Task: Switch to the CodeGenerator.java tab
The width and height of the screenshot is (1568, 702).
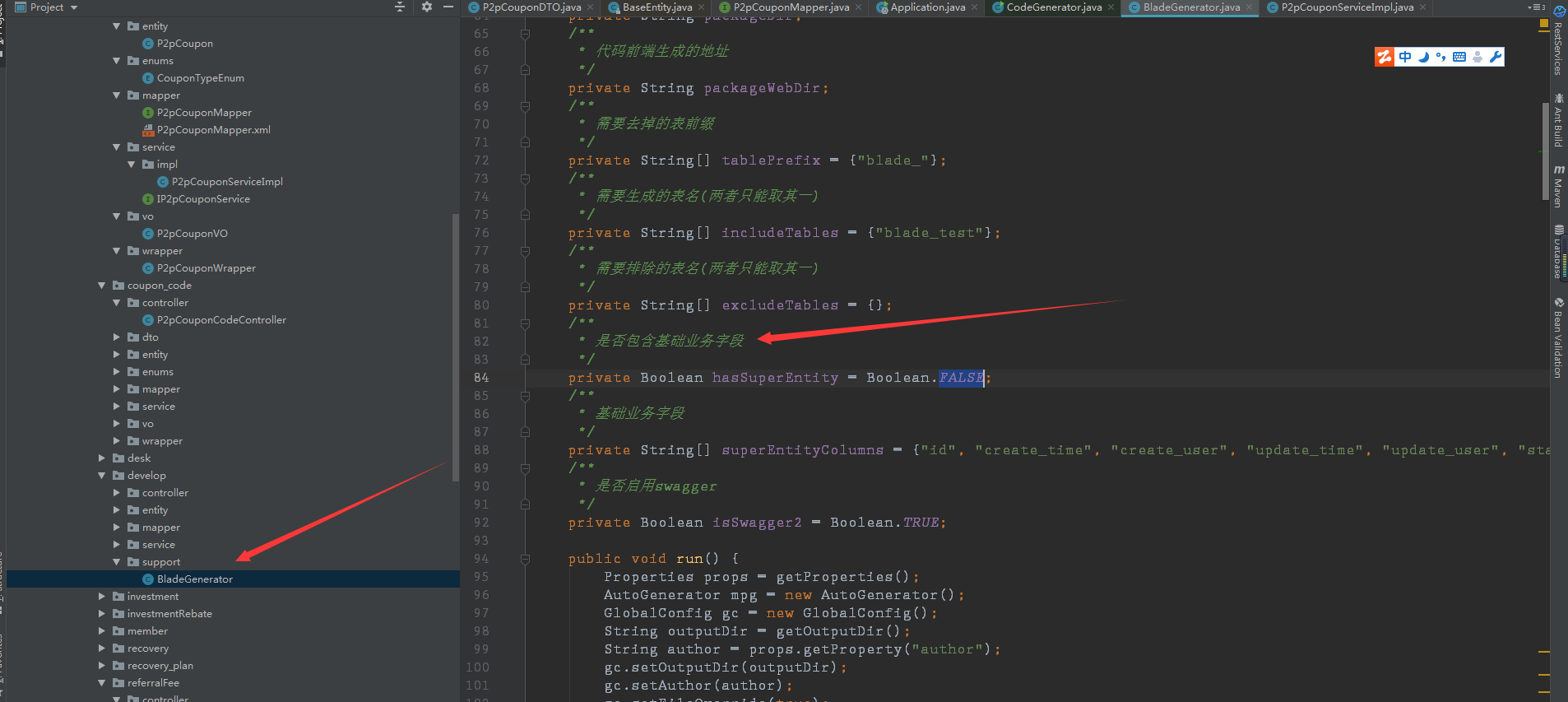Action: 1054,7
